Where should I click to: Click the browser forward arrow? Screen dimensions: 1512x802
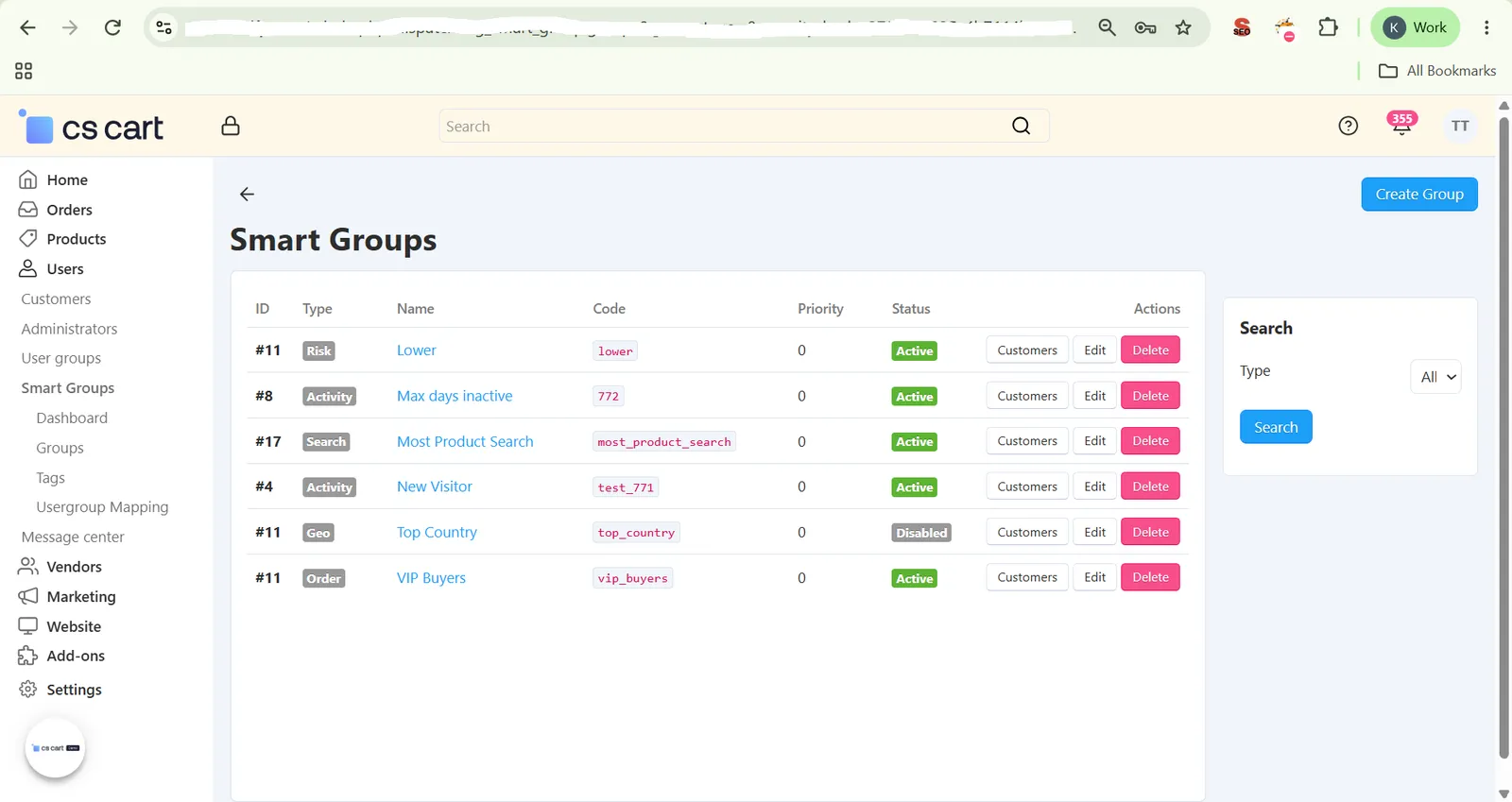pyautogui.click(x=70, y=27)
